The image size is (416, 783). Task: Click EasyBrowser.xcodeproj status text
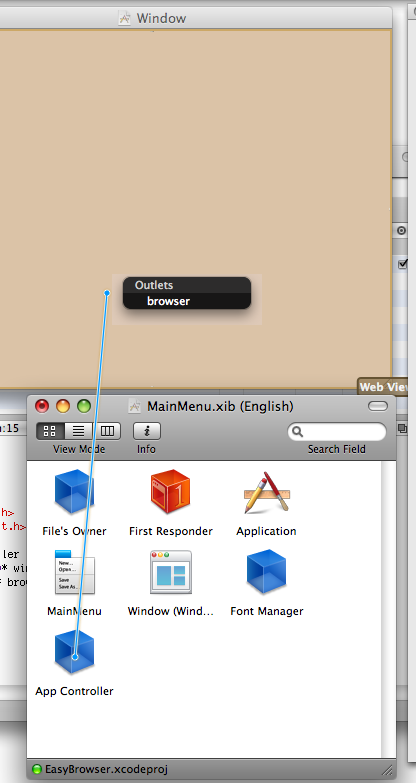tap(106, 769)
